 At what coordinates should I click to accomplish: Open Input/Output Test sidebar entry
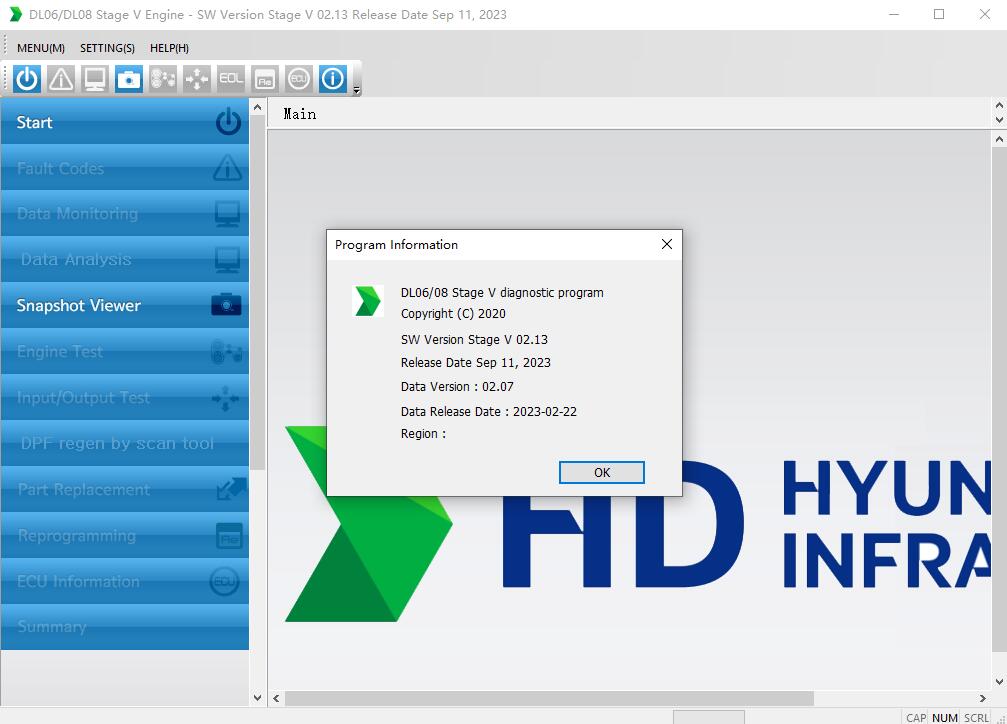click(125, 398)
